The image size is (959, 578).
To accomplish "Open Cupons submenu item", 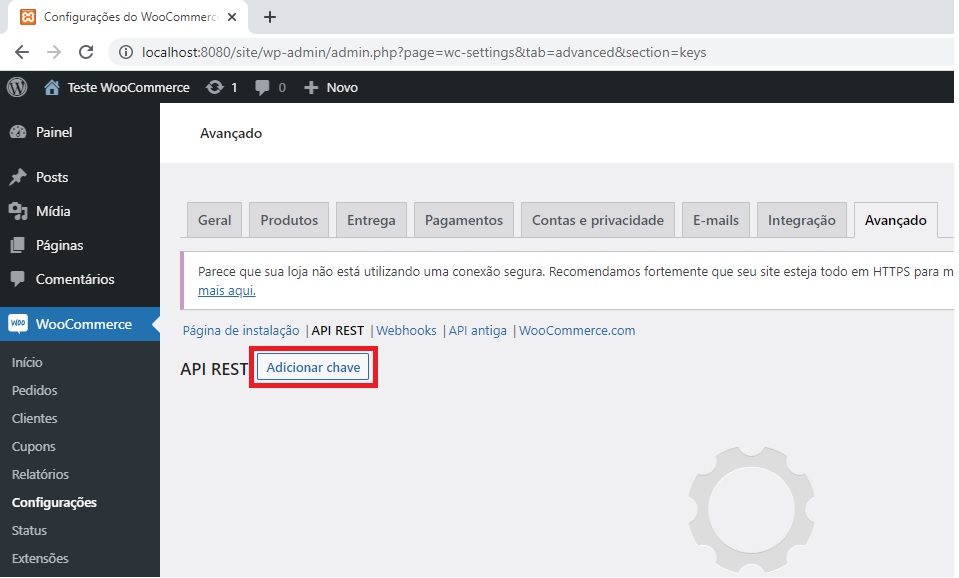I will pos(34,446).
